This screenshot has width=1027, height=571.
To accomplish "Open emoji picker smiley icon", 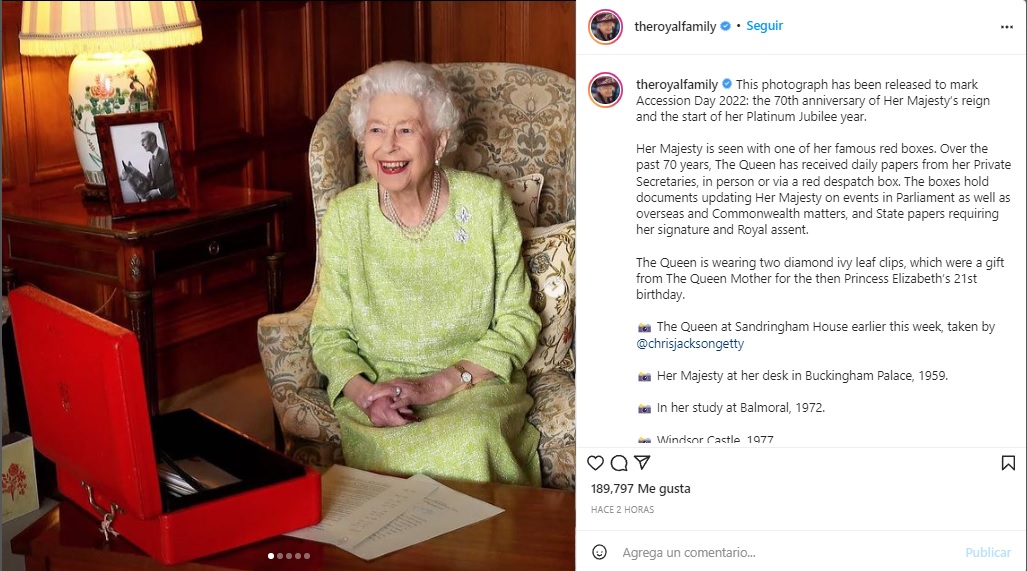I will click(599, 552).
